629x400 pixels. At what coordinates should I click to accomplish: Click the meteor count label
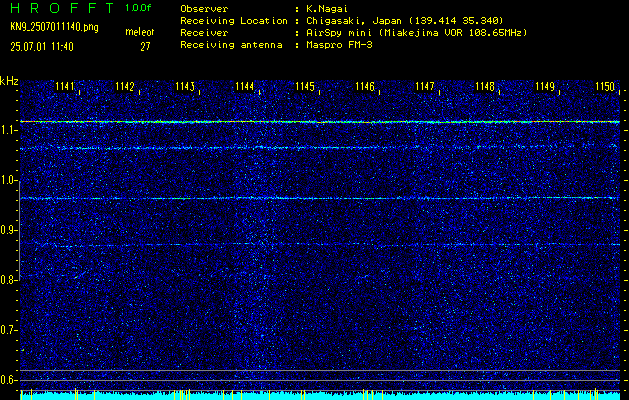coord(140,32)
